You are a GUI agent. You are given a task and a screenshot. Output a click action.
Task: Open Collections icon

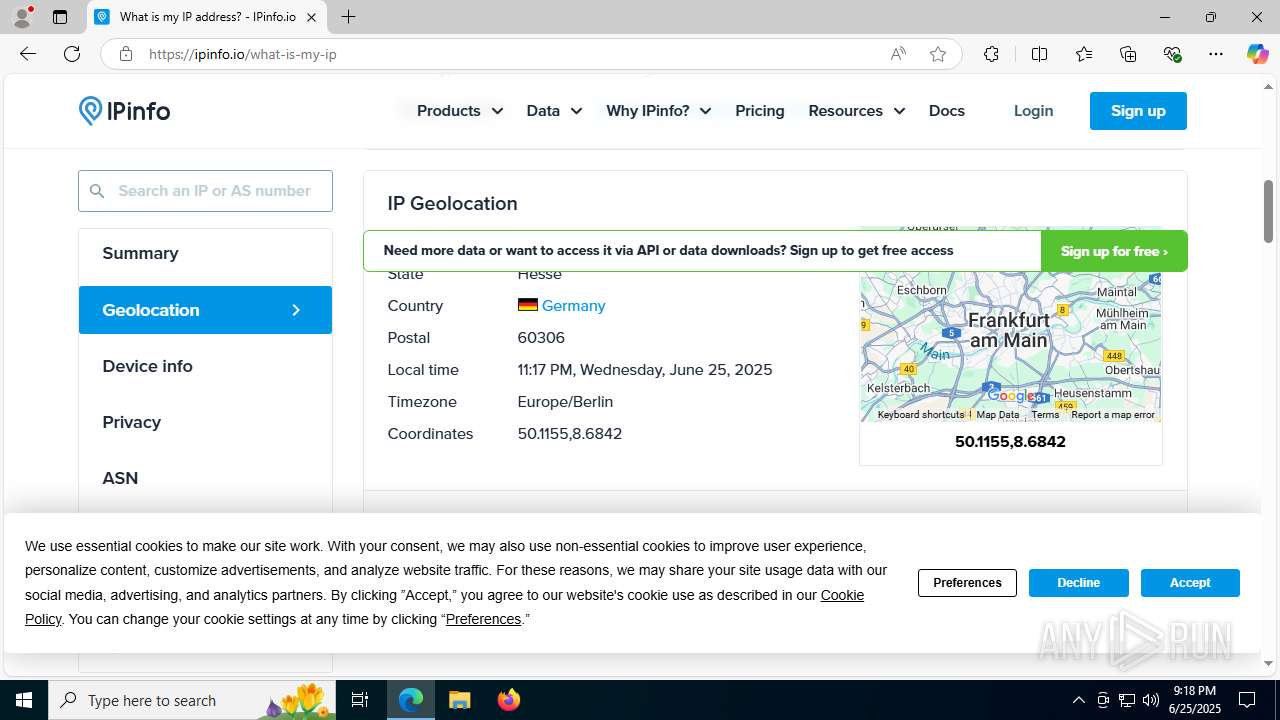tap(1128, 54)
